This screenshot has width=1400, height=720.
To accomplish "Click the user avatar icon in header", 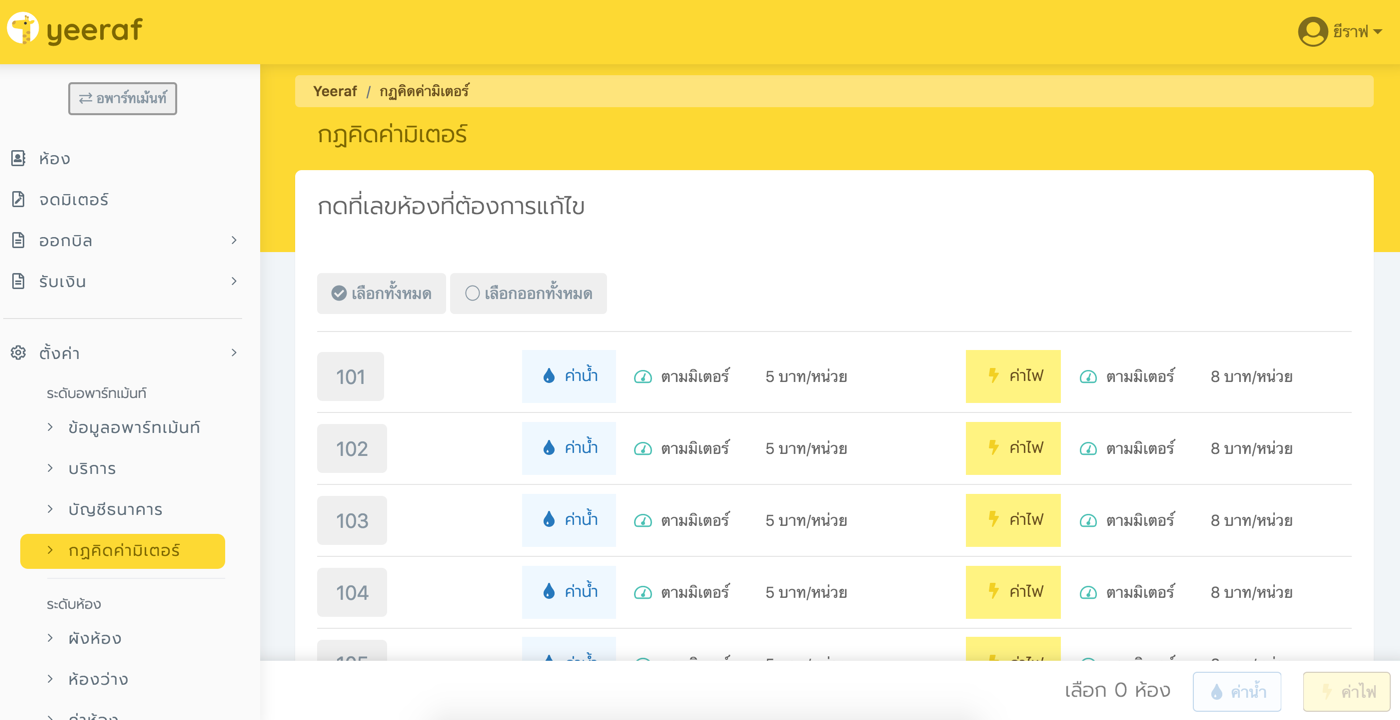I will coord(1312,32).
